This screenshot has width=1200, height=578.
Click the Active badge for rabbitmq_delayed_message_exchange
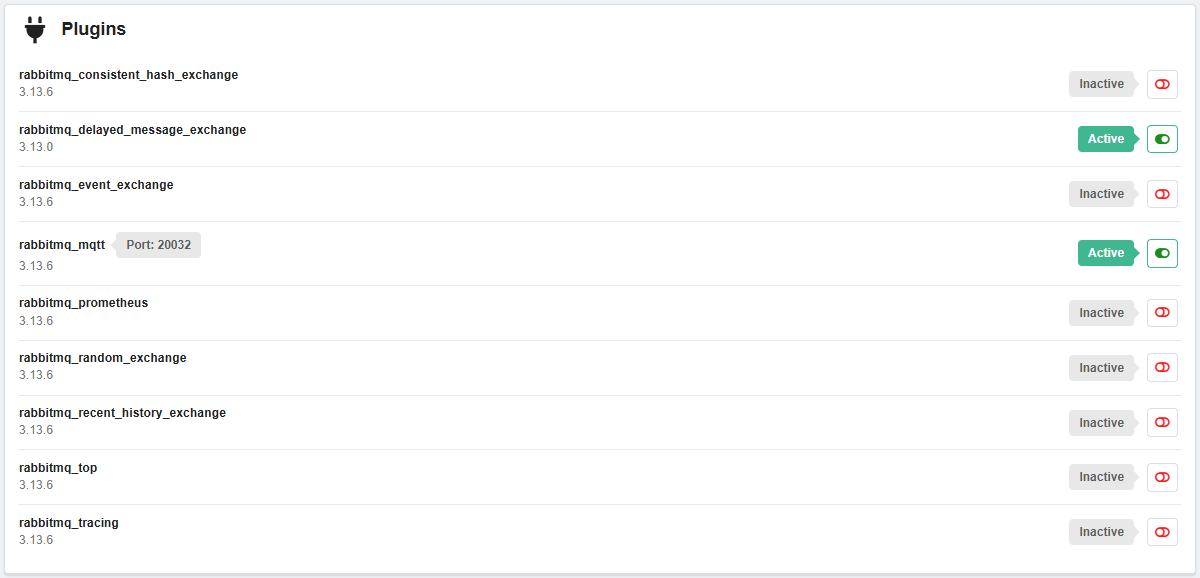click(1108, 139)
